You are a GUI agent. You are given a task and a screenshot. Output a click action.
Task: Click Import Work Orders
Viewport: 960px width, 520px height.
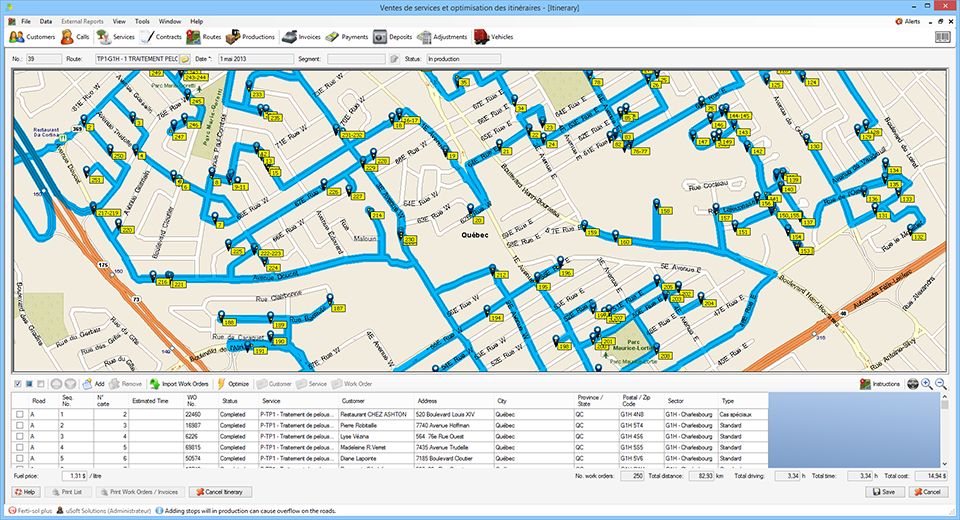(179, 384)
